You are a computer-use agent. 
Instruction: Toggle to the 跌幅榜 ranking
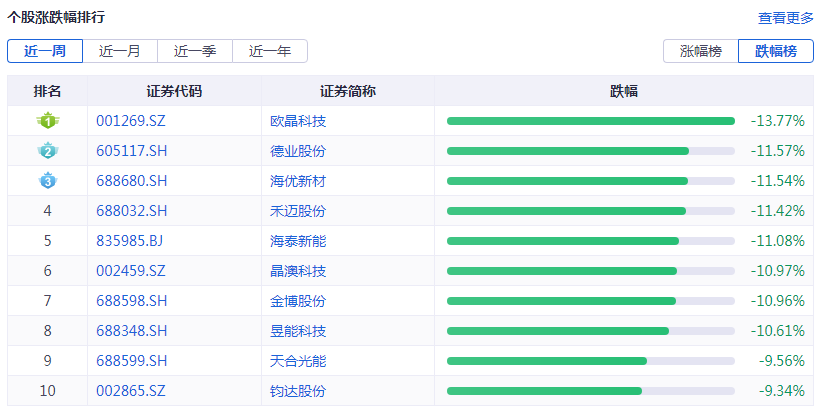(775, 51)
